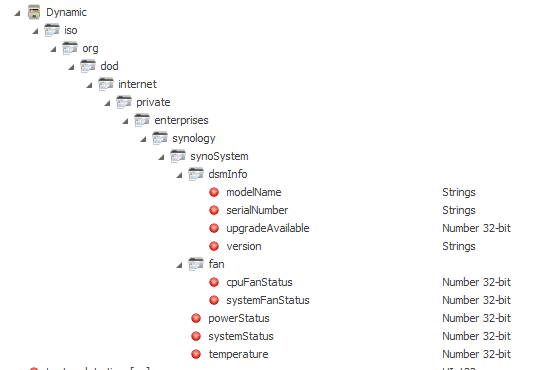Image resolution: width=559 pixels, height=370 pixels.
Task: Select the internet label
Action: pos(138,84)
